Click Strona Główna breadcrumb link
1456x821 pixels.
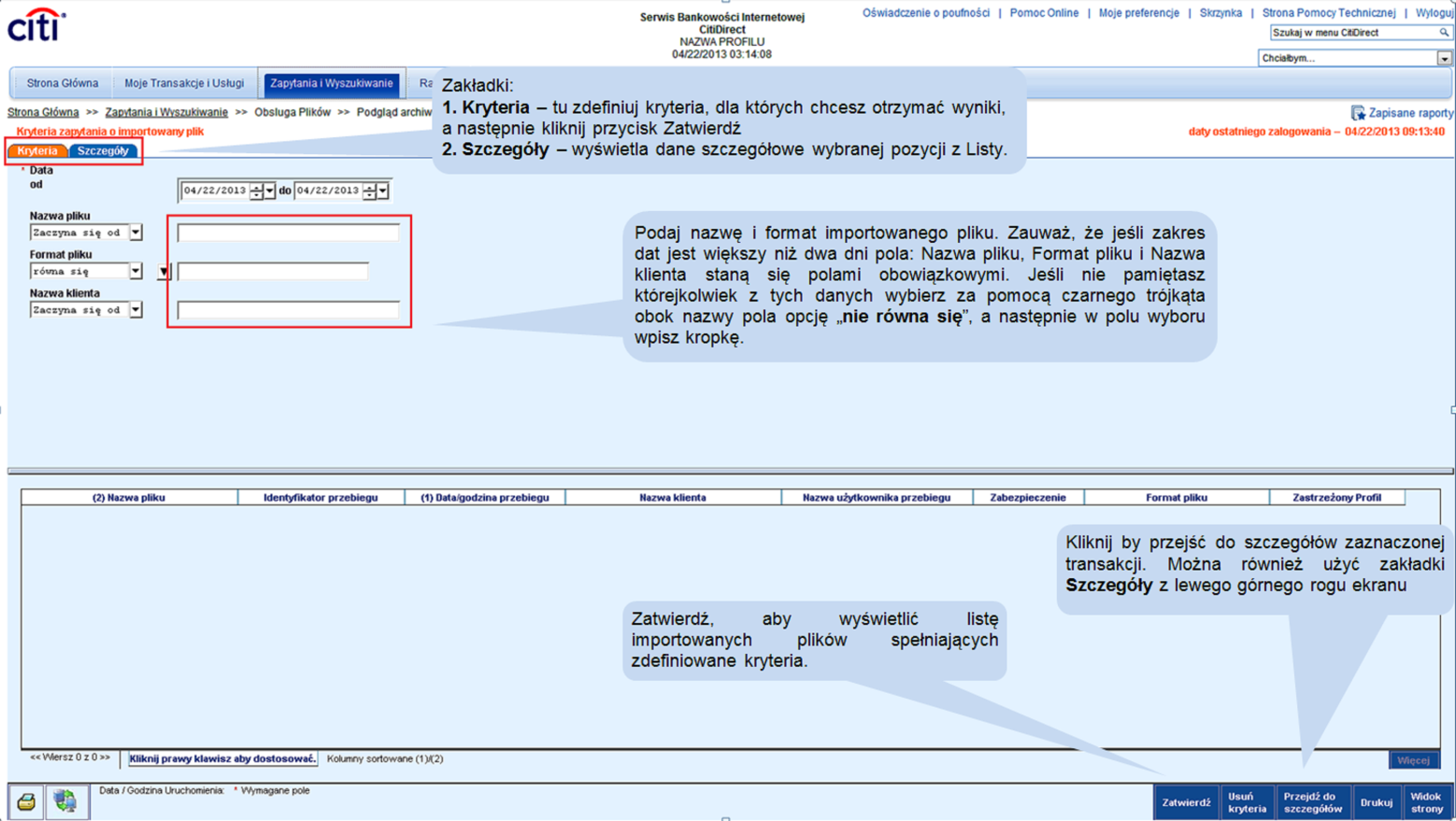(x=43, y=112)
